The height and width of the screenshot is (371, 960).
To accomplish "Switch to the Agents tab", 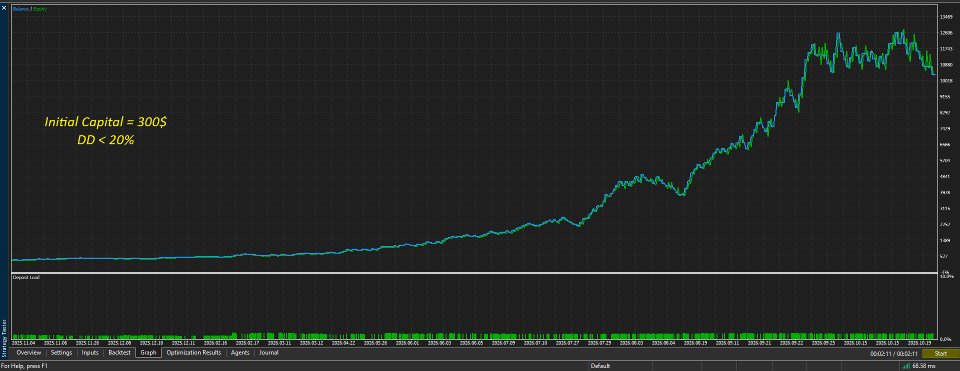I will [x=240, y=353].
